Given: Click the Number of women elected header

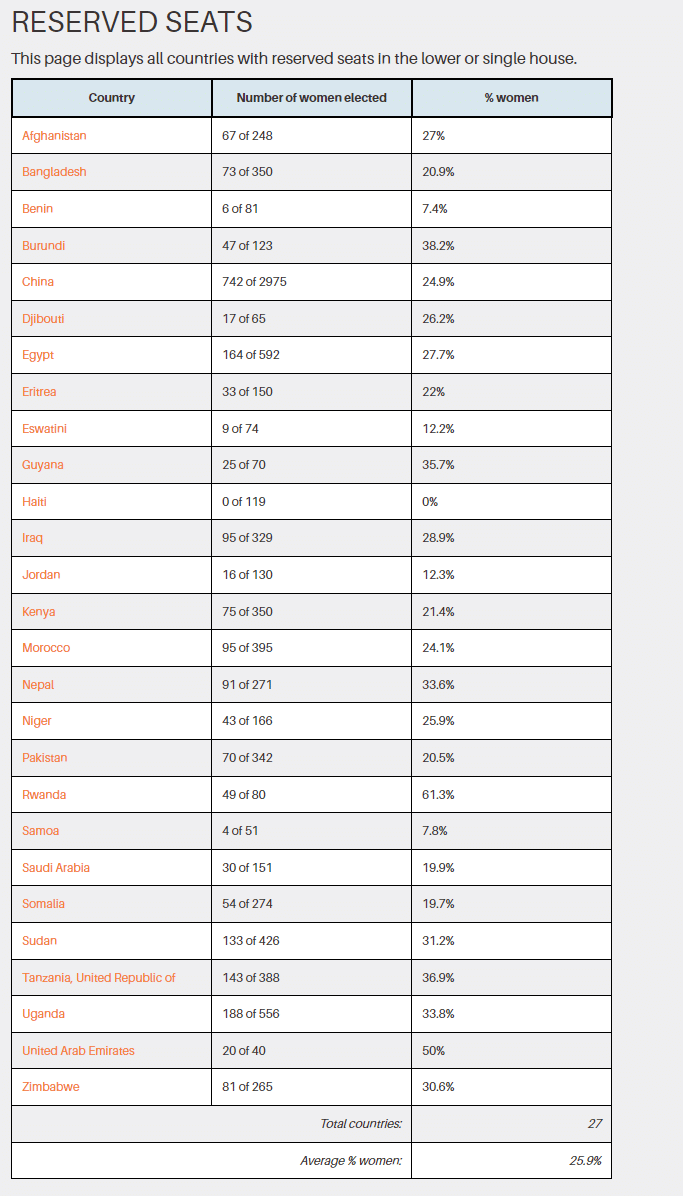Looking at the screenshot, I should click(x=311, y=98).
